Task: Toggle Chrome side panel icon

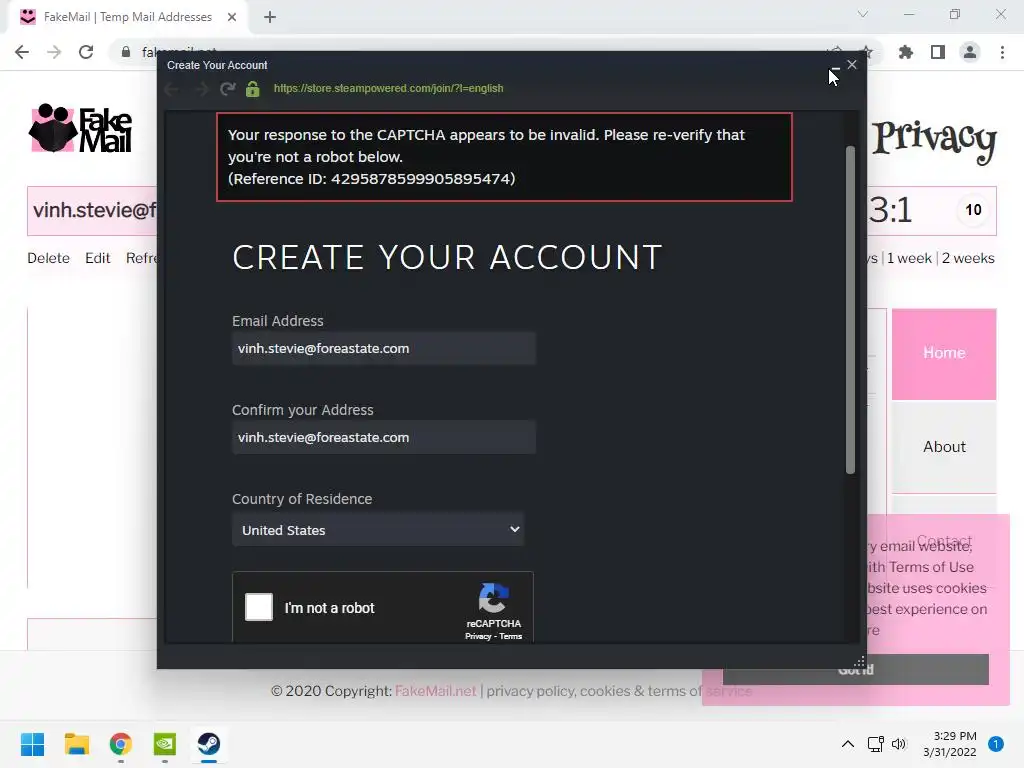Action: (x=938, y=52)
